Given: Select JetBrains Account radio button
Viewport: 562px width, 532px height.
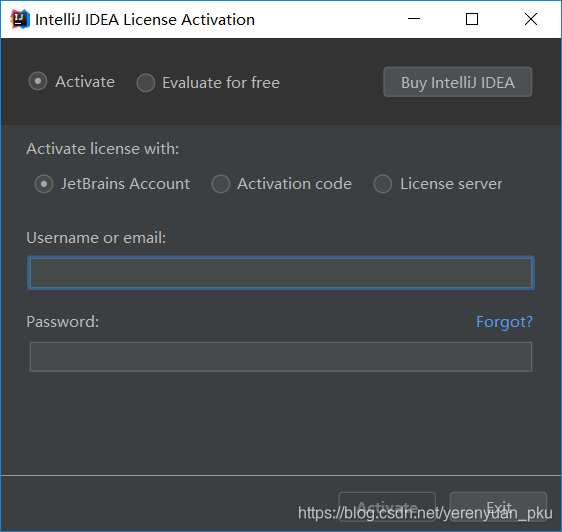Looking at the screenshot, I should point(44,184).
